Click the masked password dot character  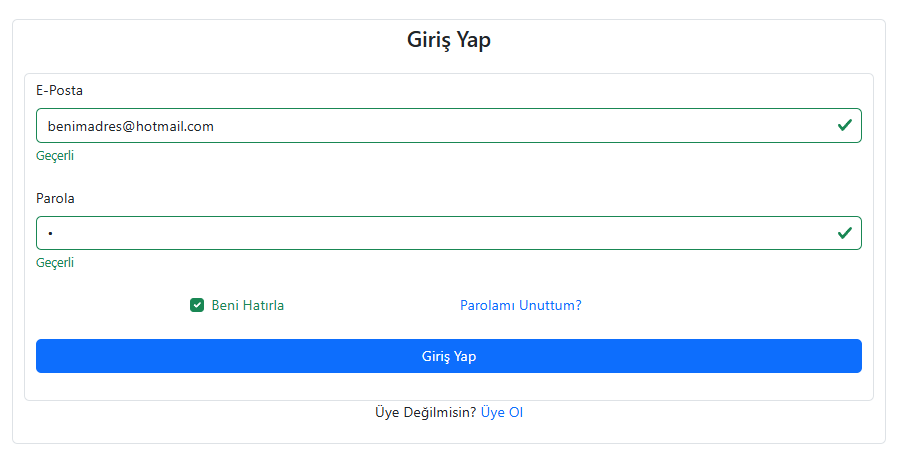click(x=49, y=234)
